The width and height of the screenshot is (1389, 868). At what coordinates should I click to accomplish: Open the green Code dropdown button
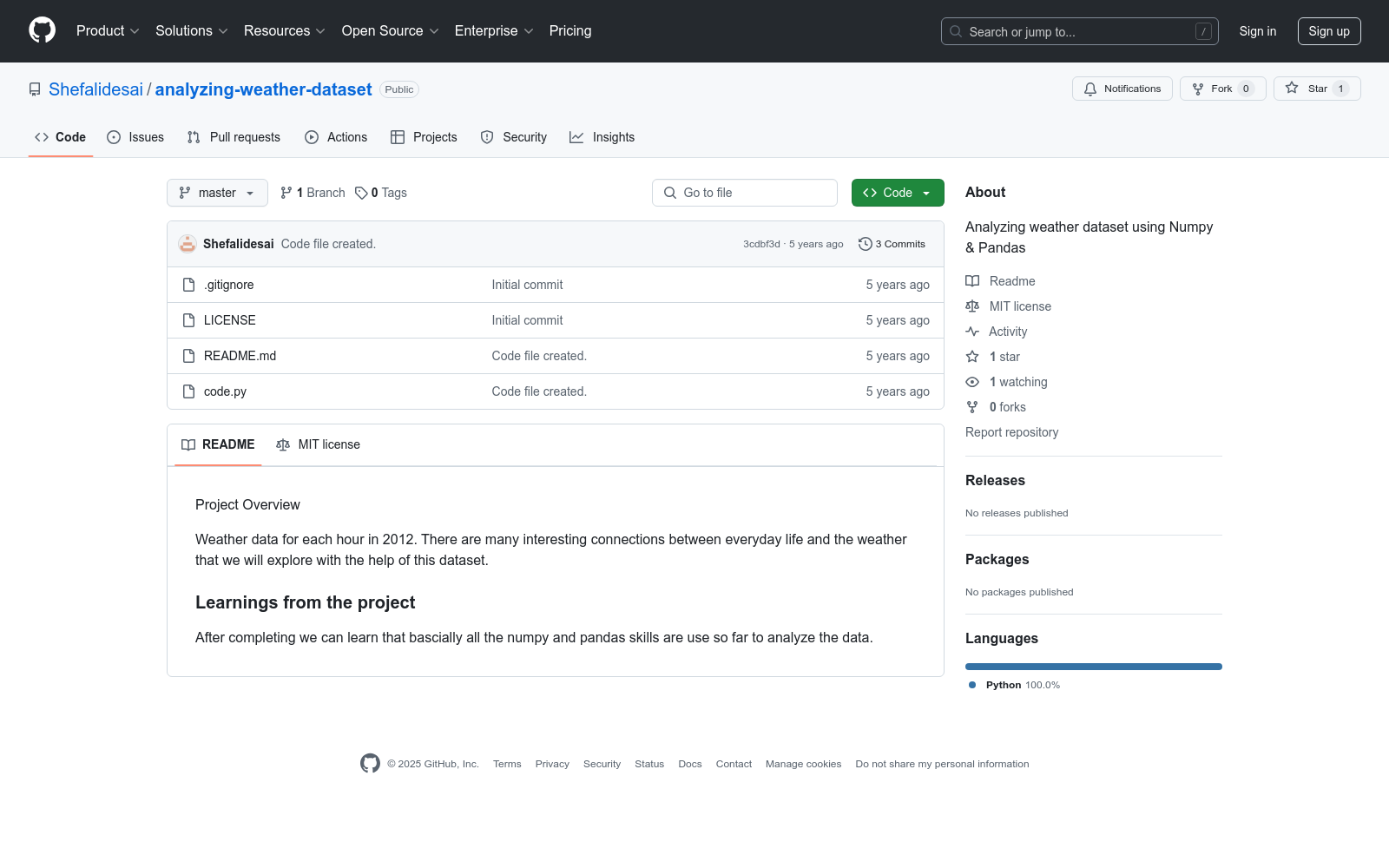898,193
